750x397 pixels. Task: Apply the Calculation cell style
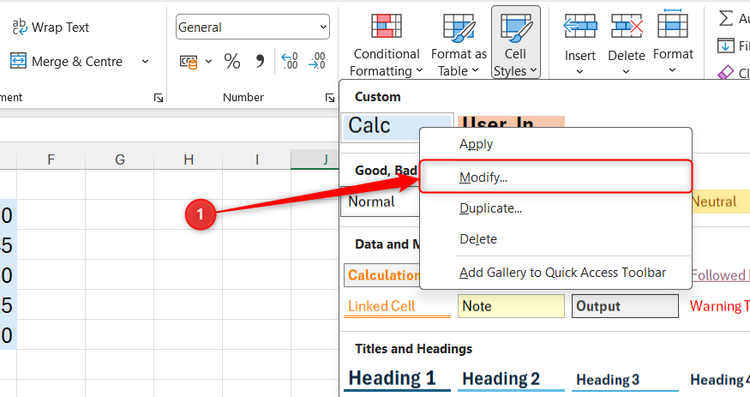(382, 275)
